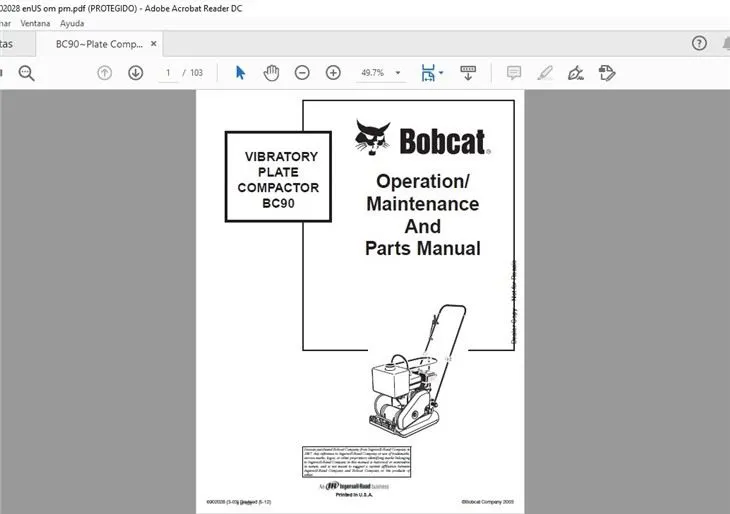
Task: Open the Ventana menu
Action: [x=35, y=23]
